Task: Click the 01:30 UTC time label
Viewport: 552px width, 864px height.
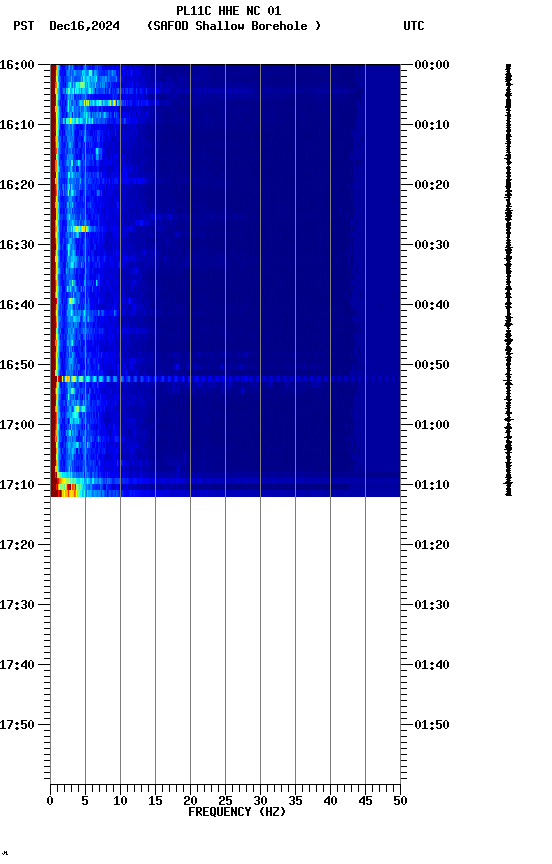Action: (432, 605)
